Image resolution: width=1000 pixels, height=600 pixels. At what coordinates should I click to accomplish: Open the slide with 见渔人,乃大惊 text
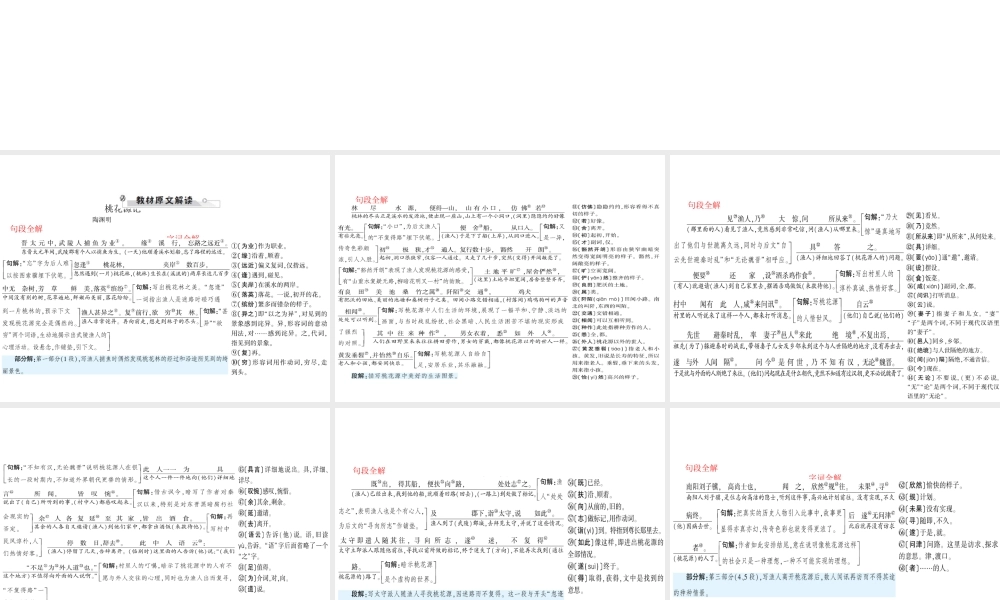click(835, 278)
